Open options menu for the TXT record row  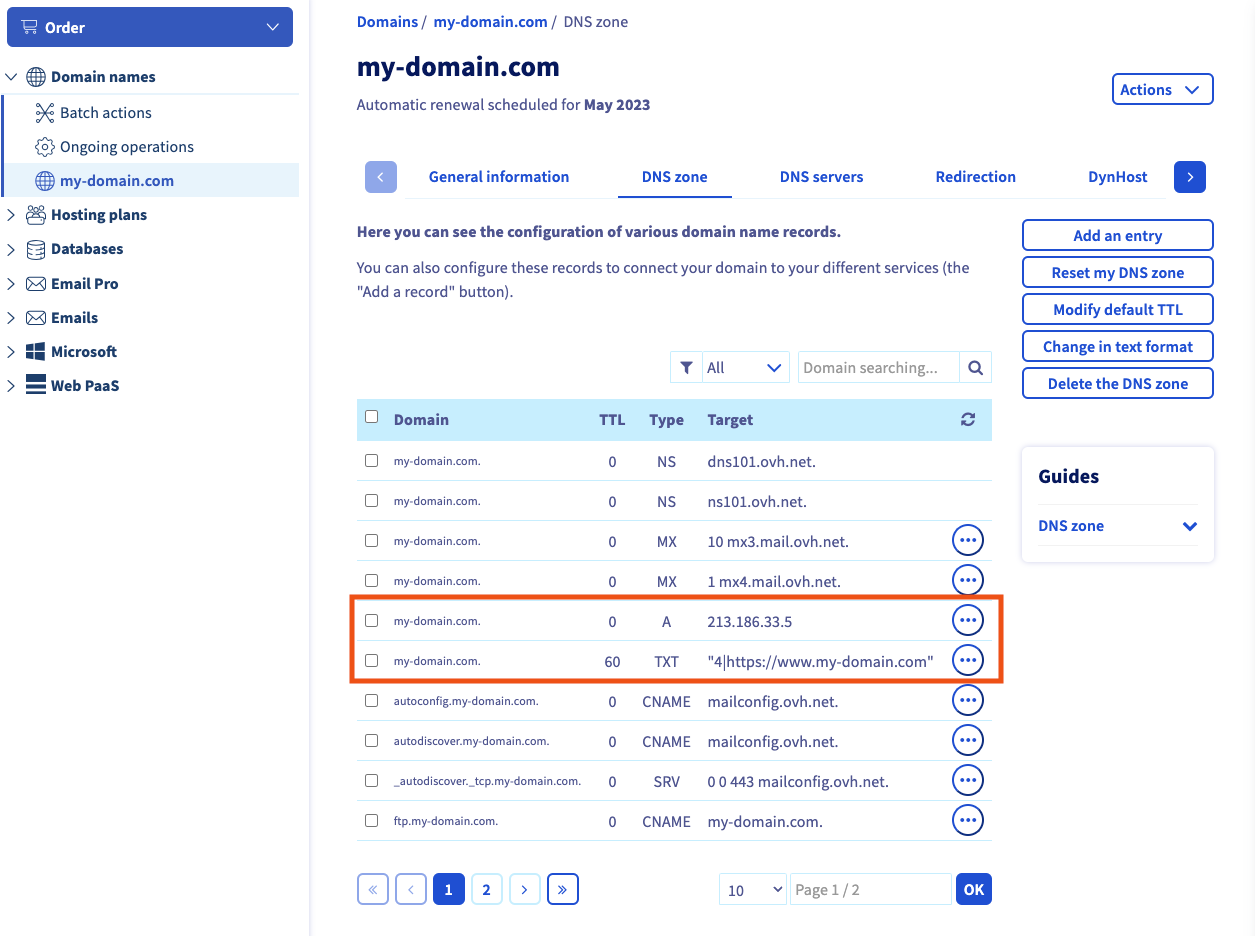click(967, 661)
